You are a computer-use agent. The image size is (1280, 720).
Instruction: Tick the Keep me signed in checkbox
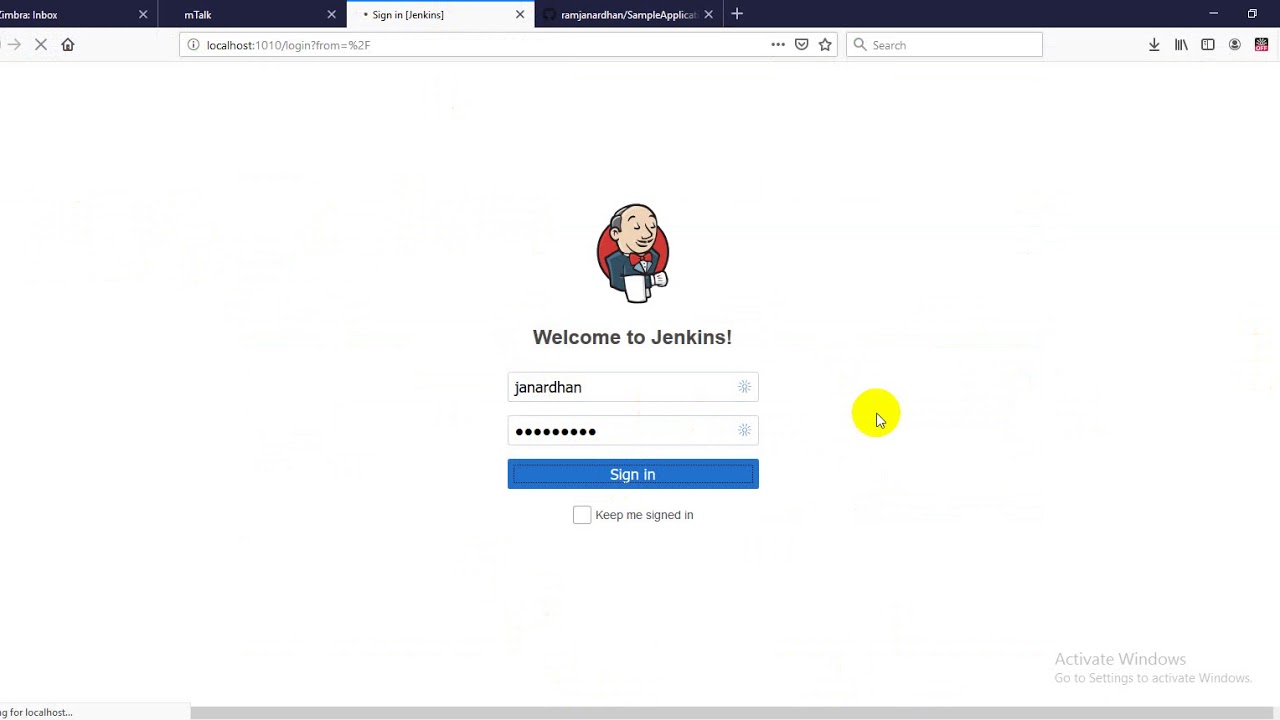click(582, 515)
